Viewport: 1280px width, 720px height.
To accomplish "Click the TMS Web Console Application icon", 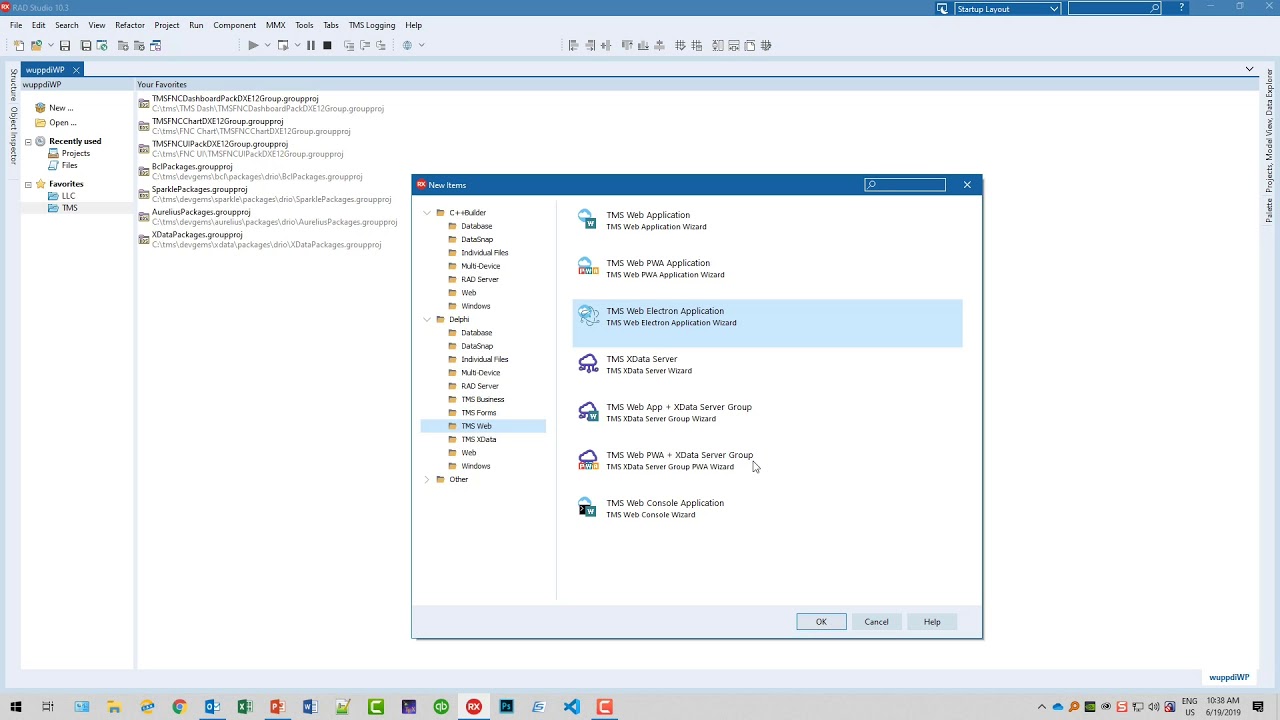I will pyautogui.click(x=588, y=508).
